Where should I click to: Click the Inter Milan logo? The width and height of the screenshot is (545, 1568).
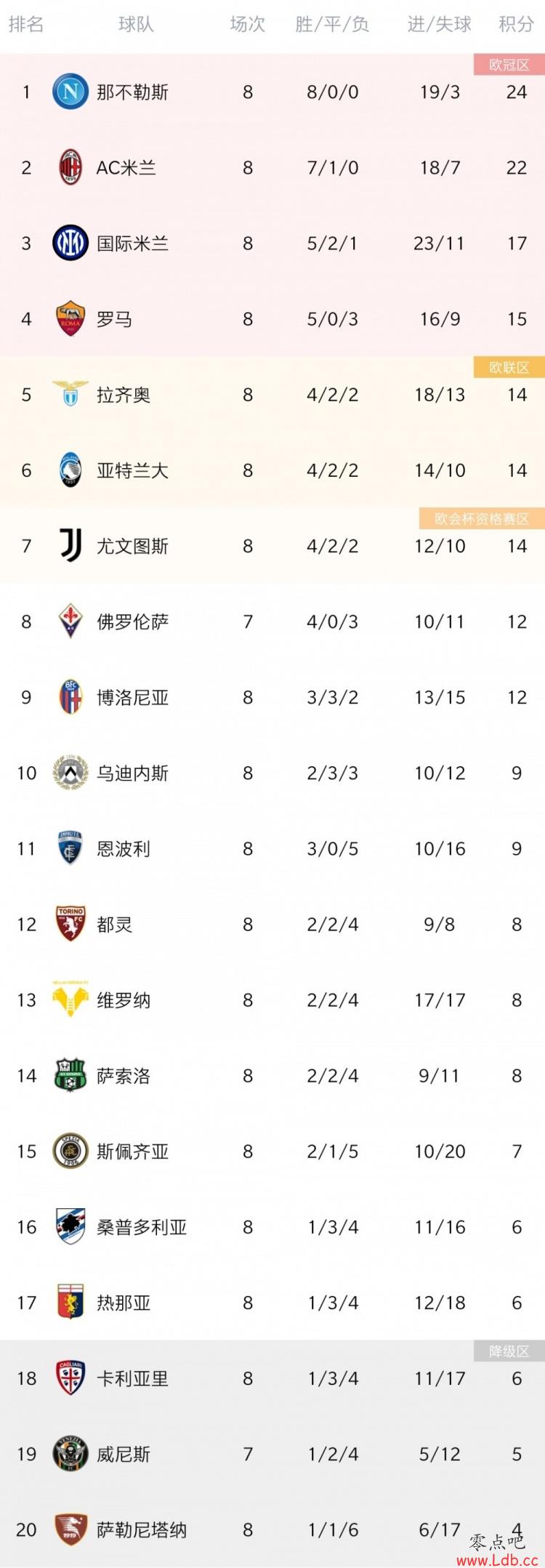click(x=70, y=243)
